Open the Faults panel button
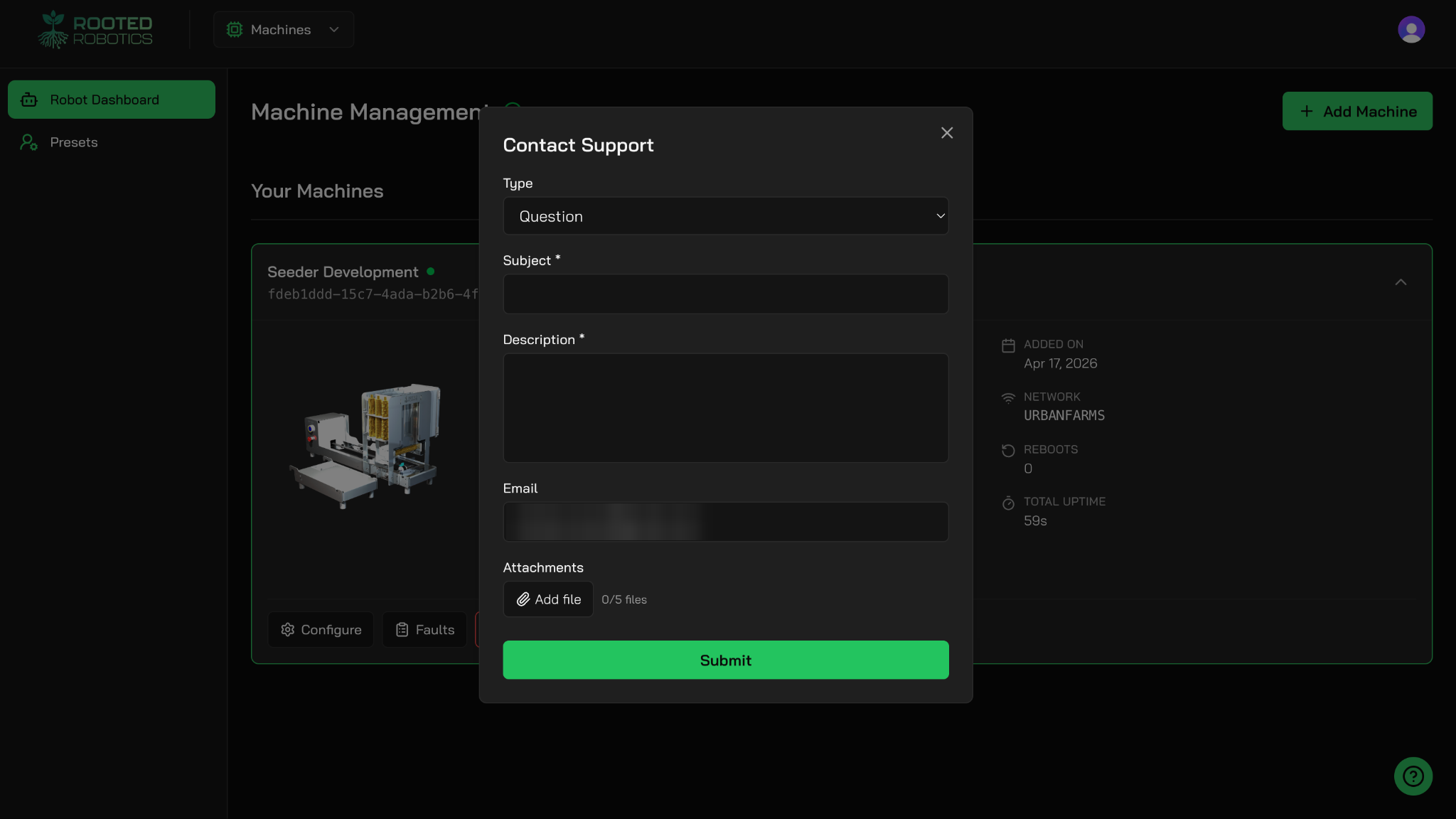 424,630
